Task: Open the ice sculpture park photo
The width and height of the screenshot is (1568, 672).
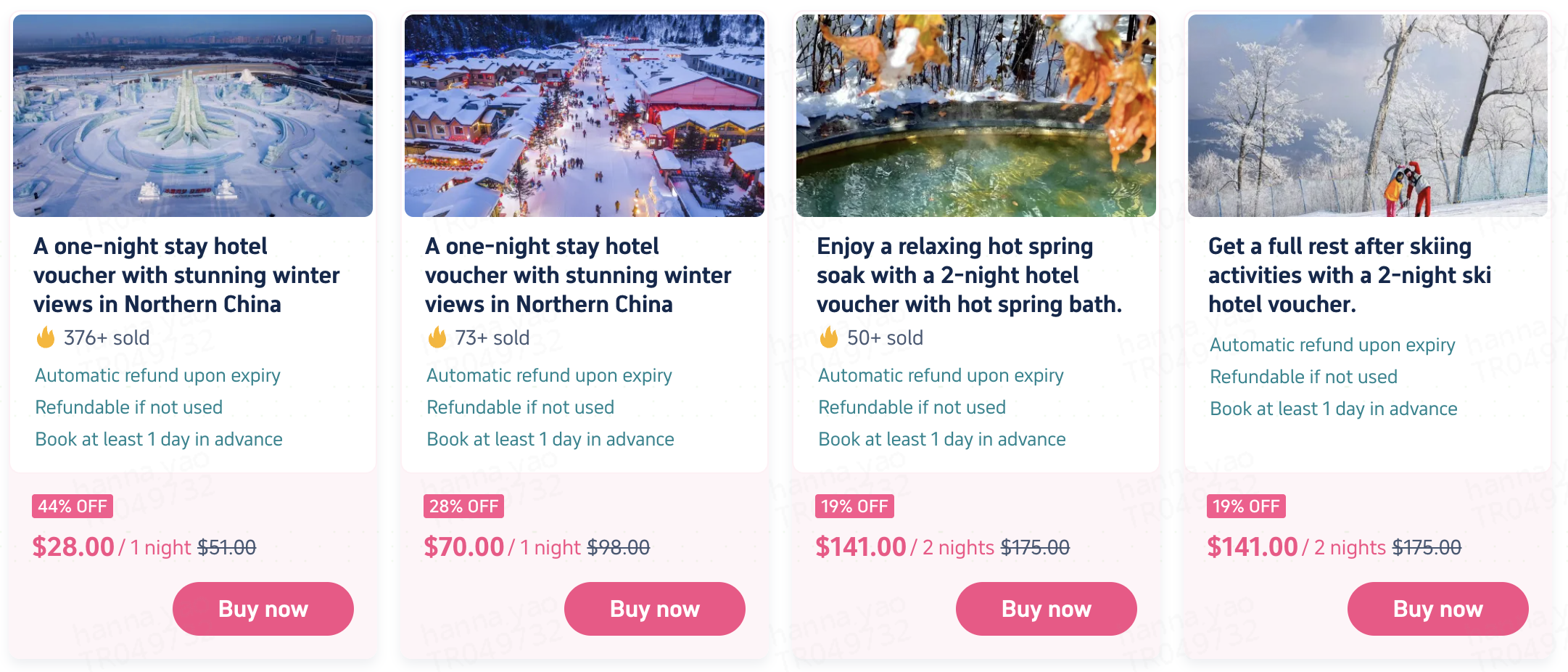Action: [x=193, y=115]
